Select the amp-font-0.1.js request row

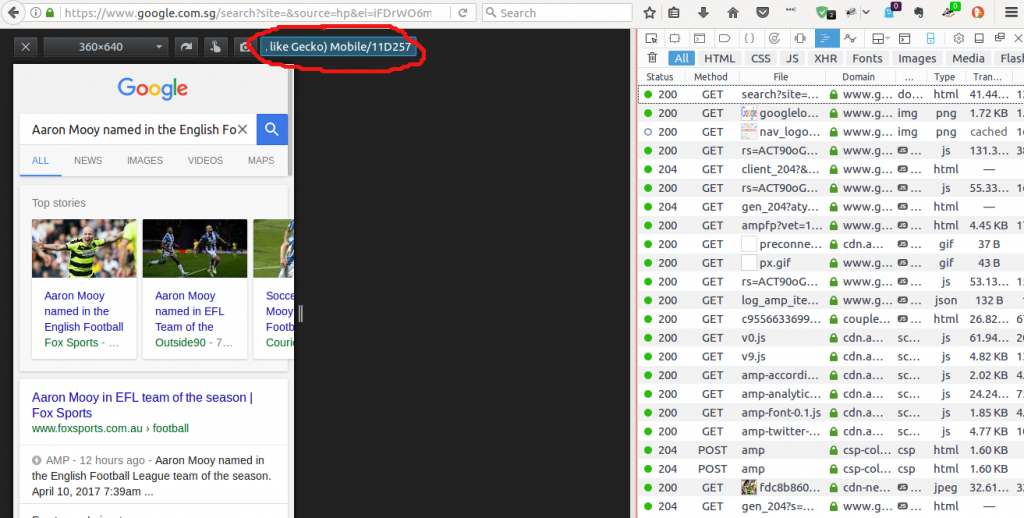click(831, 413)
